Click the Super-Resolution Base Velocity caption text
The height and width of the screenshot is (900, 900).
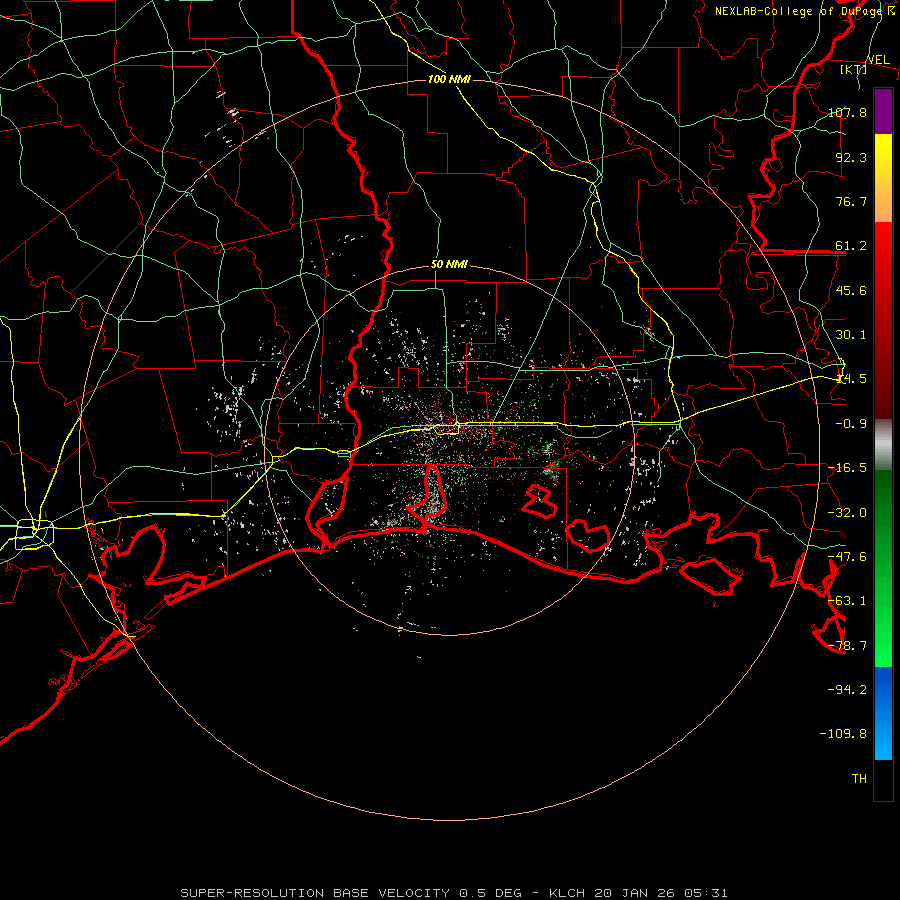454,893
